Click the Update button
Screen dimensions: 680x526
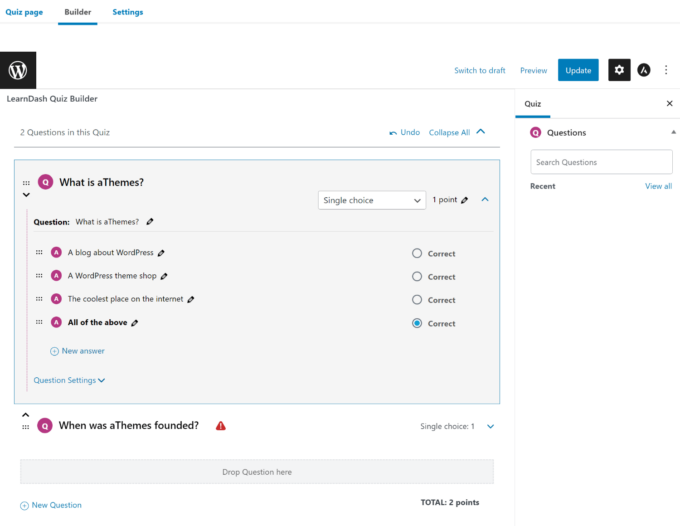(x=578, y=70)
